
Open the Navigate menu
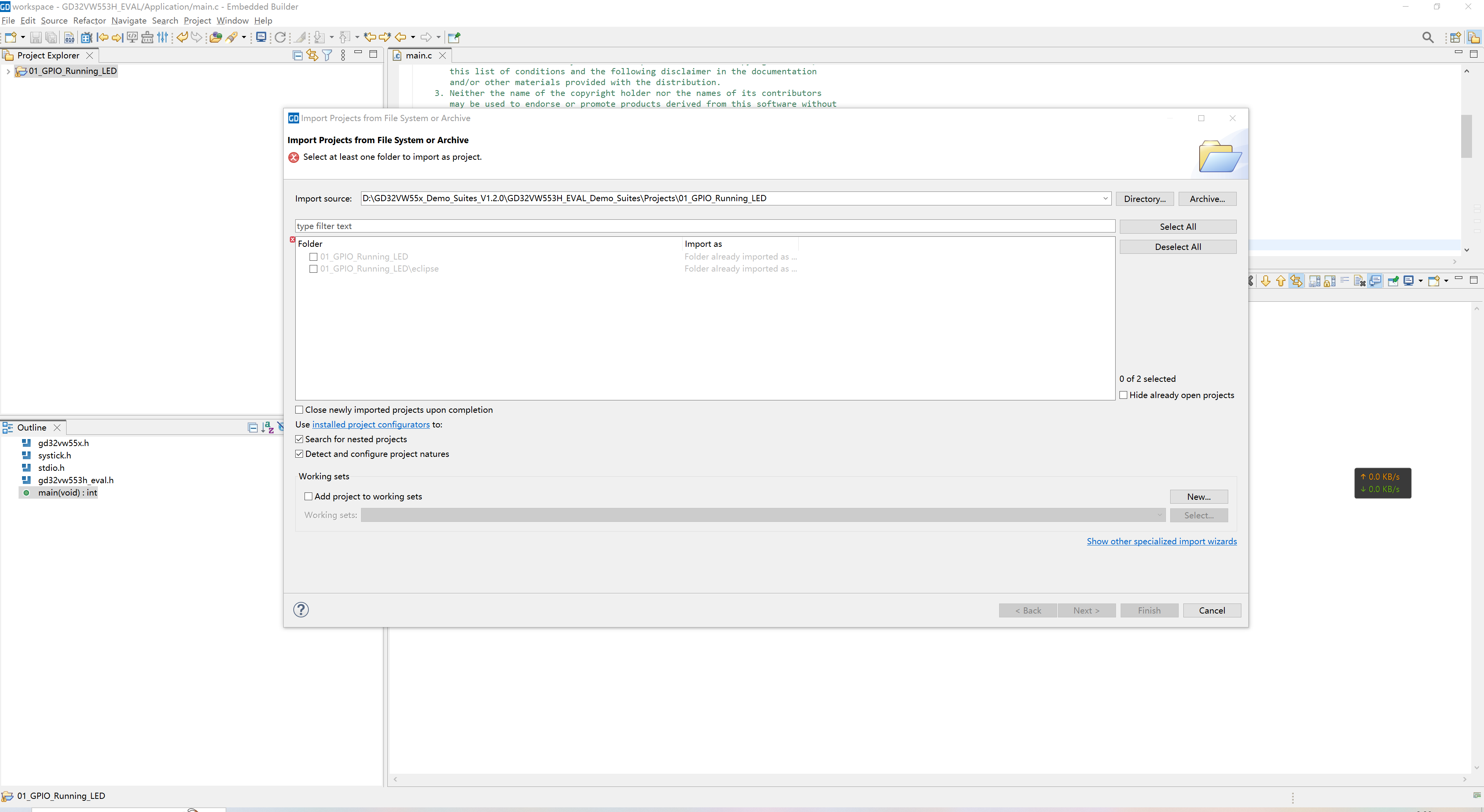click(x=128, y=21)
